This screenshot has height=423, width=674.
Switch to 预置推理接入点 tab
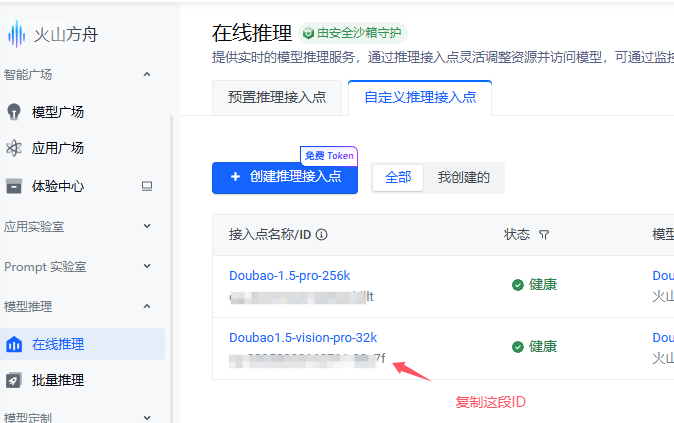[277, 98]
